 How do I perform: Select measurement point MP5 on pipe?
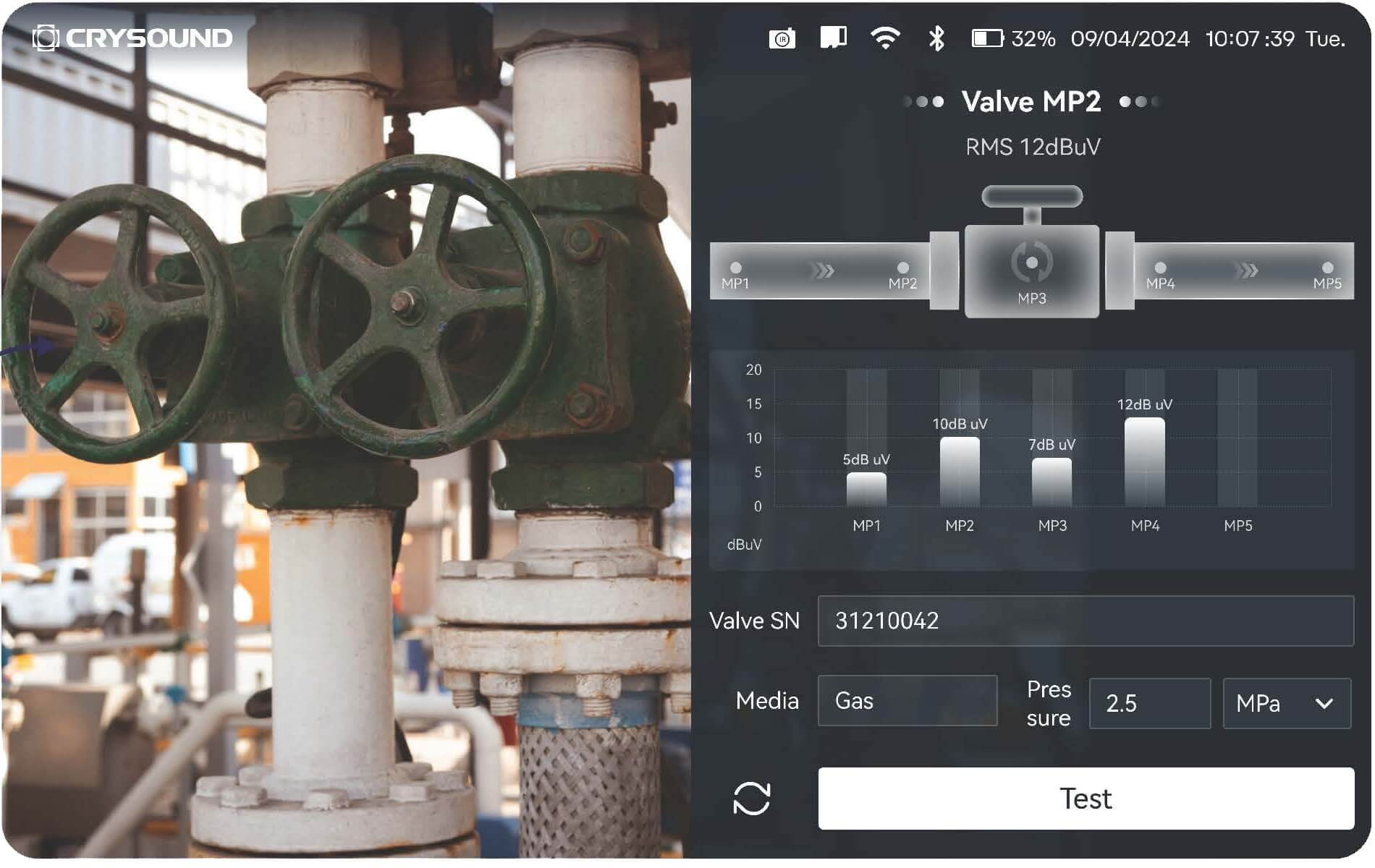pos(1327,268)
